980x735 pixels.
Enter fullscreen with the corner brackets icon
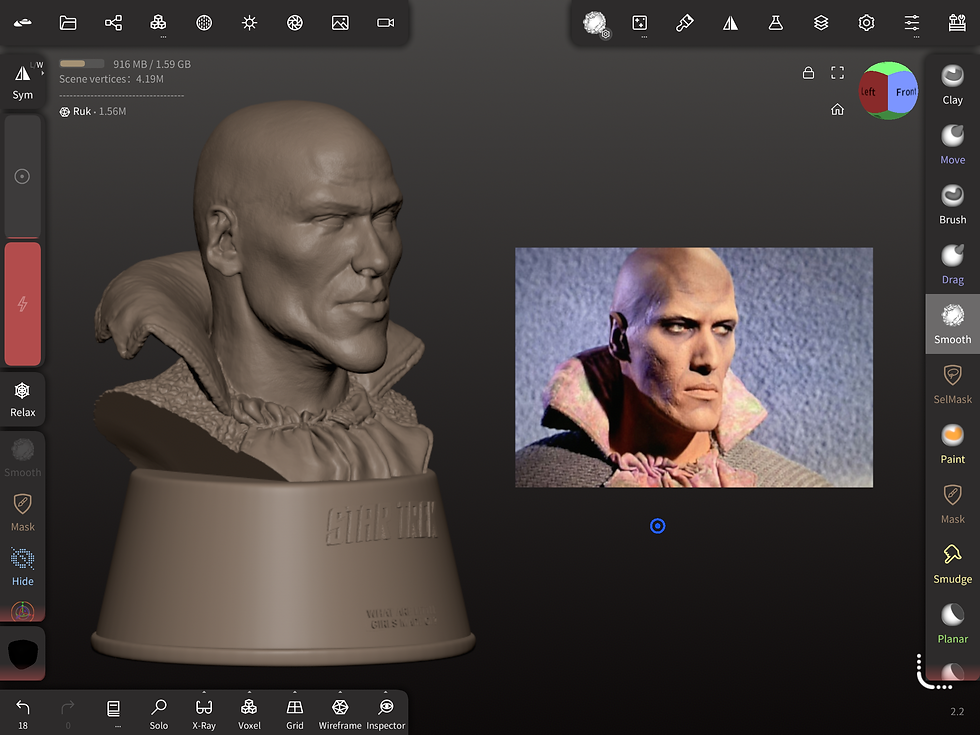(x=838, y=73)
